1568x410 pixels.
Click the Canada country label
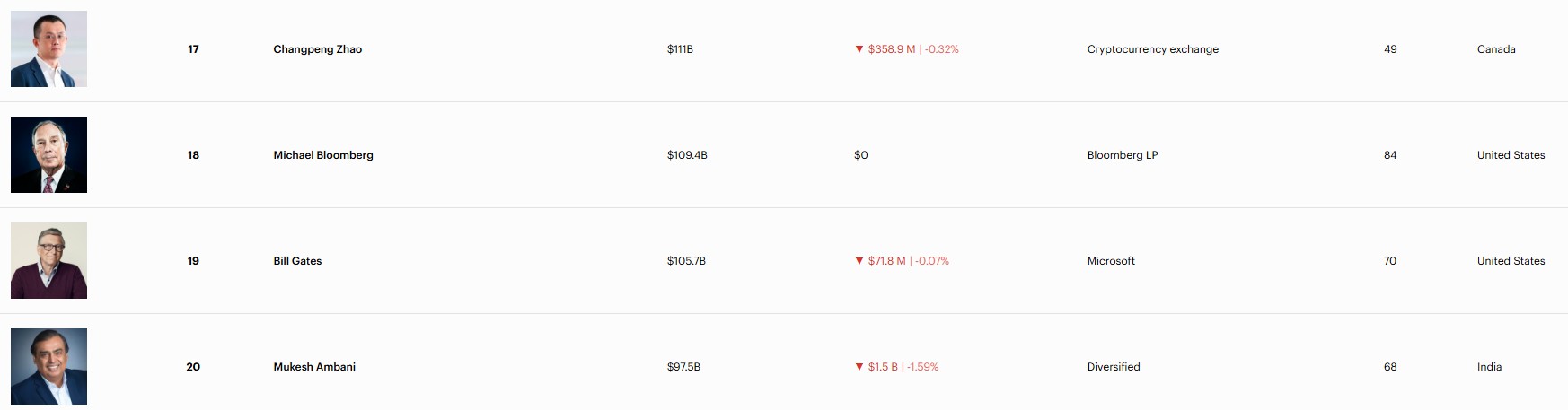point(1496,49)
